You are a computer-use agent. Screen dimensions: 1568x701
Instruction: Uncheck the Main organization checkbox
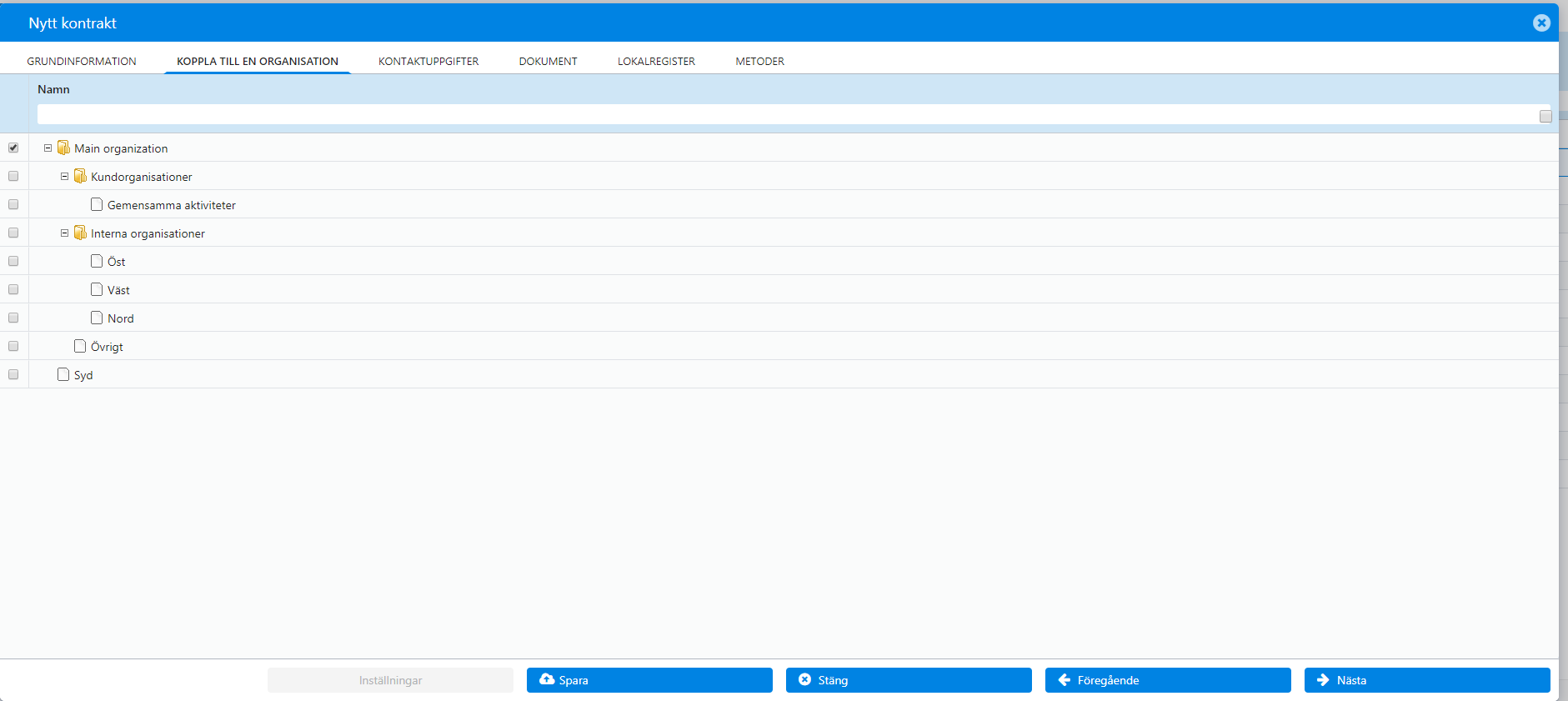pyautogui.click(x=13, y=148)
